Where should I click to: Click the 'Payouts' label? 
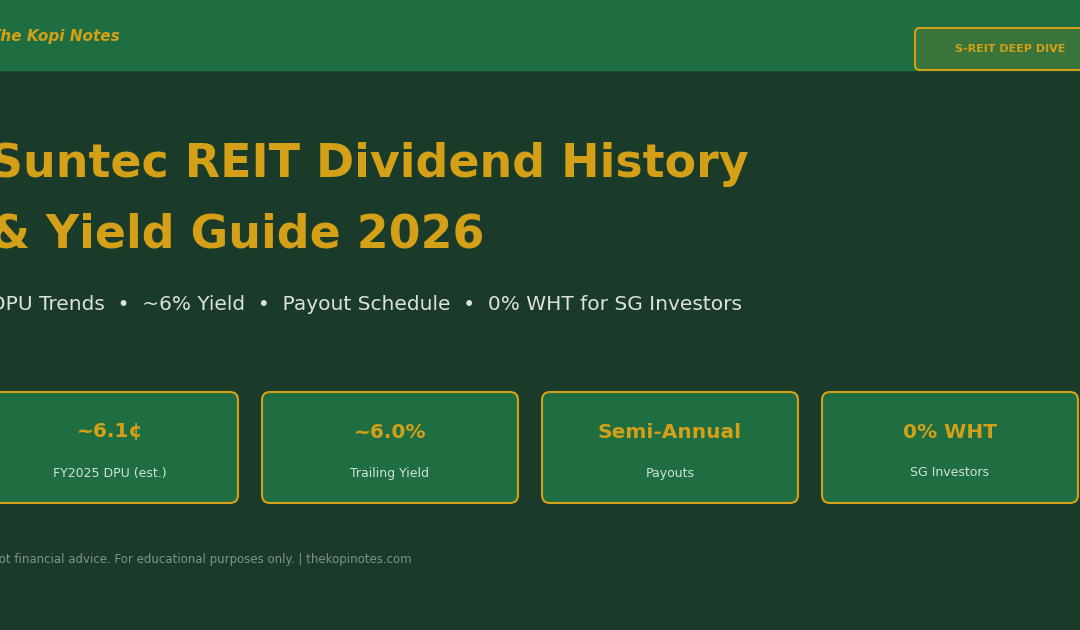tap(669, 473)
